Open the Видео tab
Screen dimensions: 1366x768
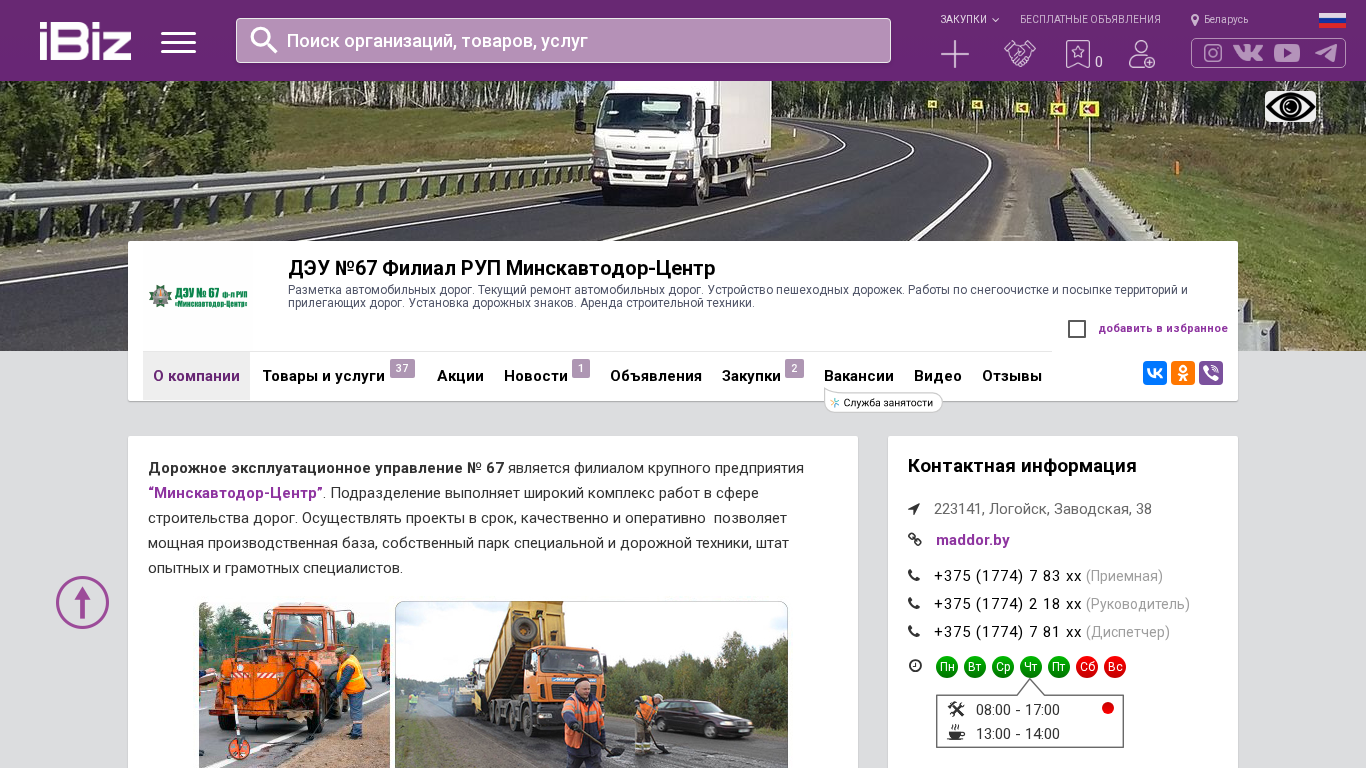coord(938,376)
